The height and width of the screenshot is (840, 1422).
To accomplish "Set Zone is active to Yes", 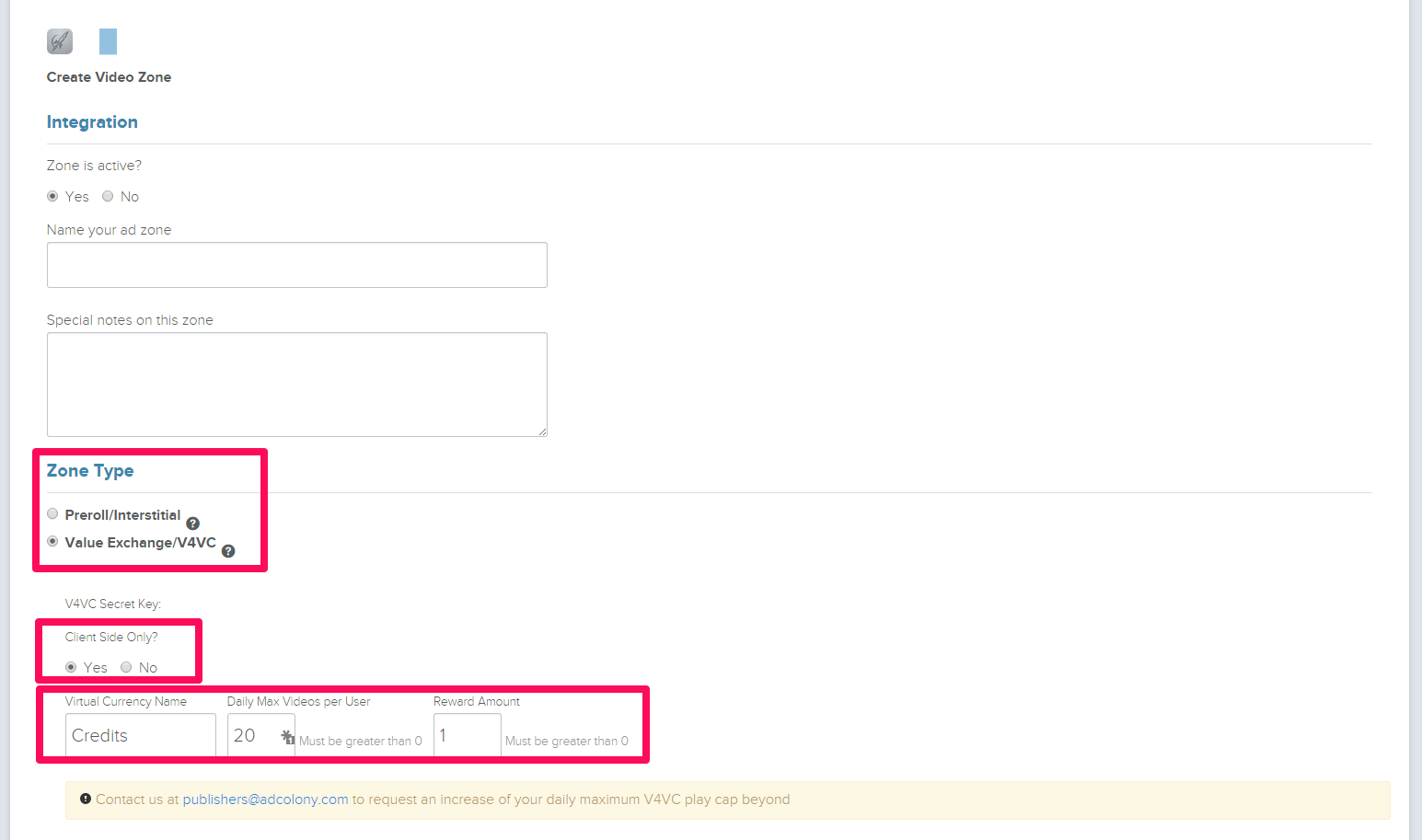I will pyautogui.click(x=52, y=196).
